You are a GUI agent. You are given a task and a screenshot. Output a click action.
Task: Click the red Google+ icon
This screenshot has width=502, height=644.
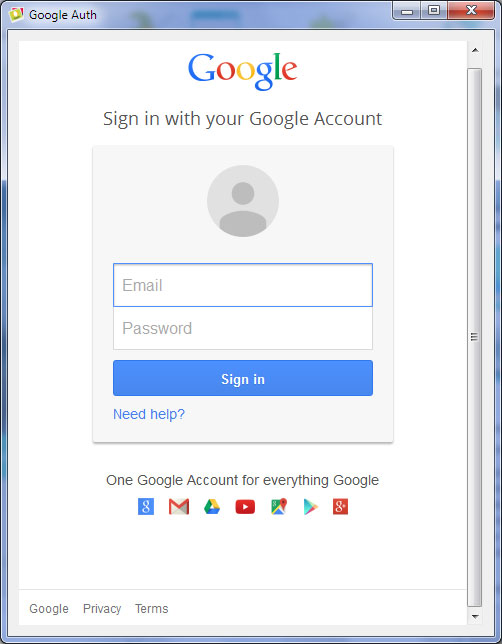point(341,506)
